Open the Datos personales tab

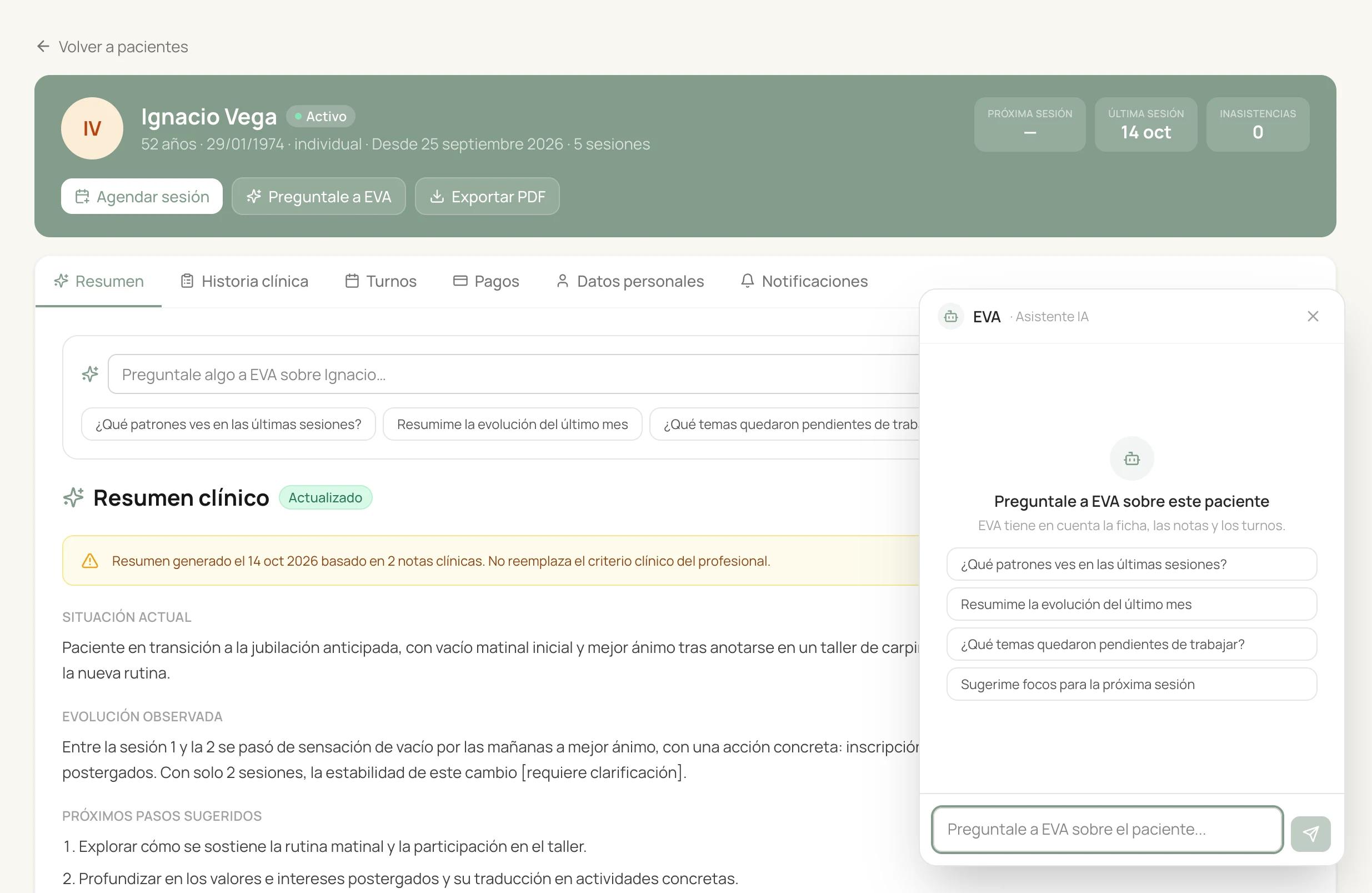629,281
